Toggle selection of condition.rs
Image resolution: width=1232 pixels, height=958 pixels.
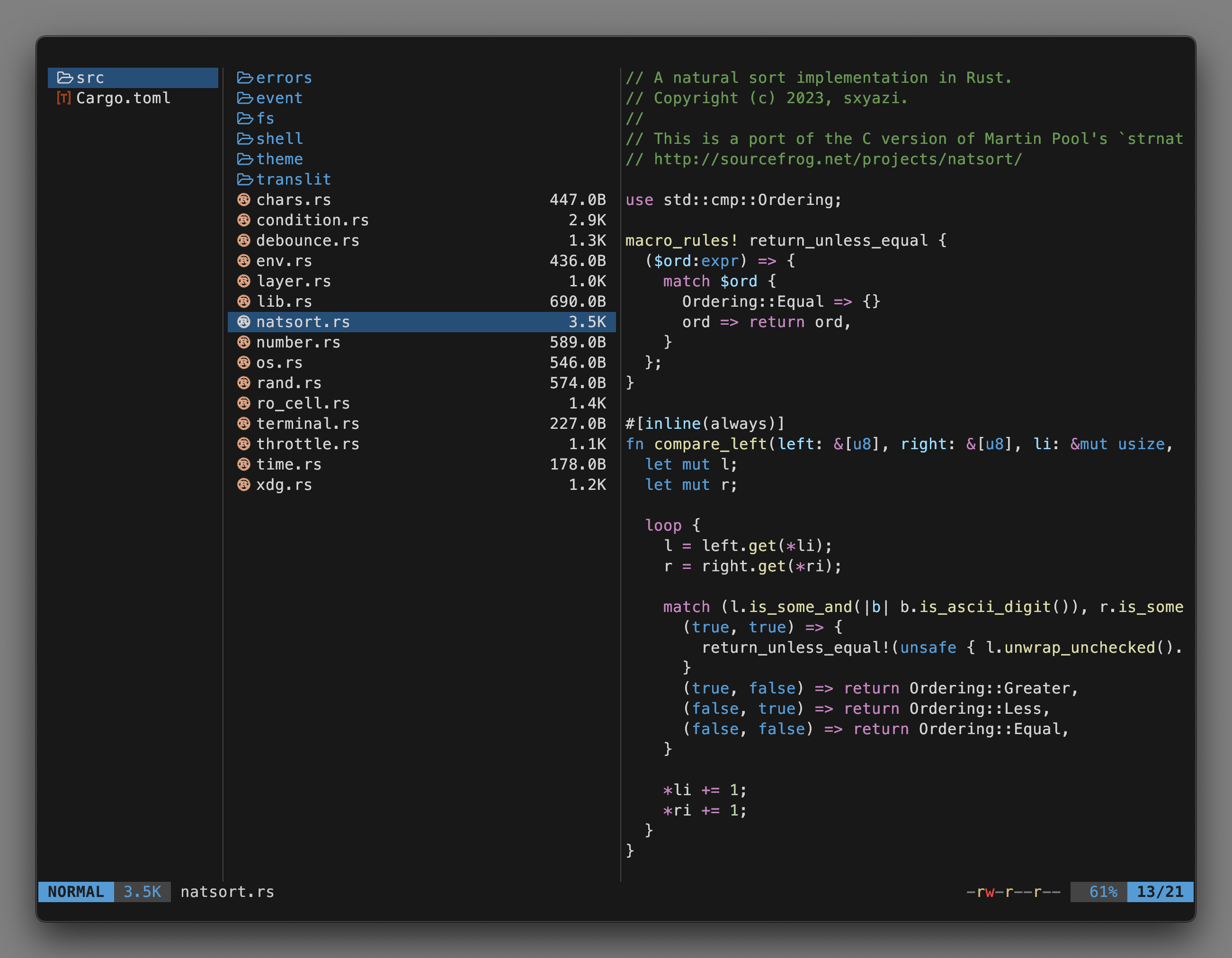point(312,220)
